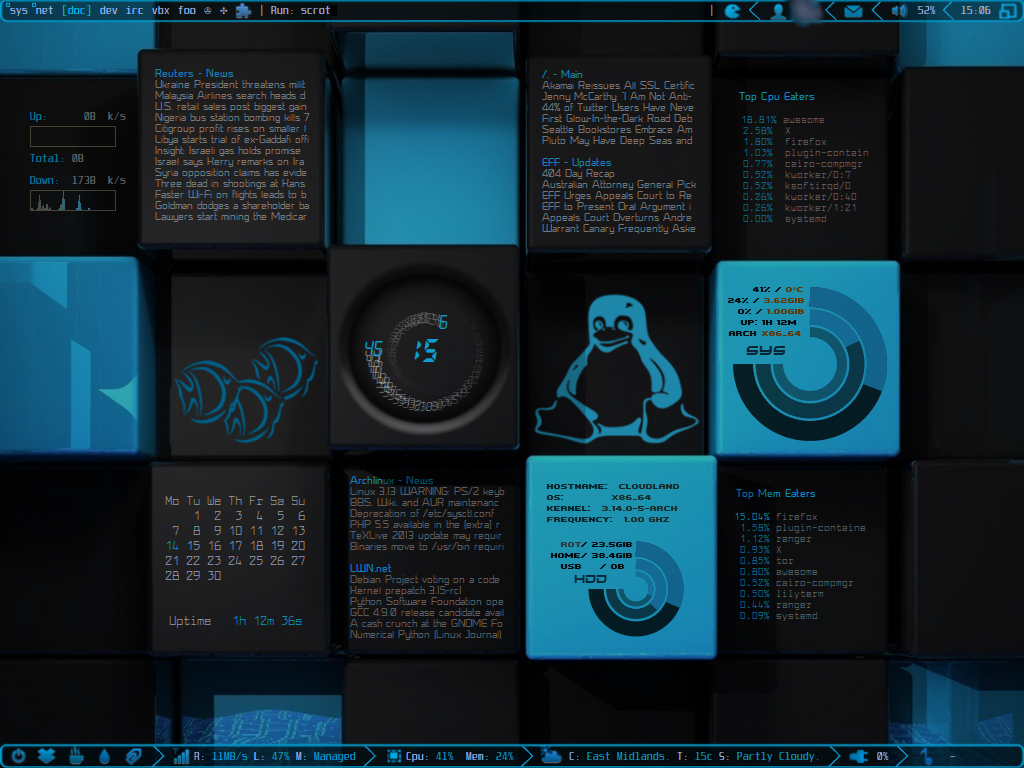Toggle the layout switcher icon beside the clock
1024x768 pixels.
click(x=1006, y=10)
